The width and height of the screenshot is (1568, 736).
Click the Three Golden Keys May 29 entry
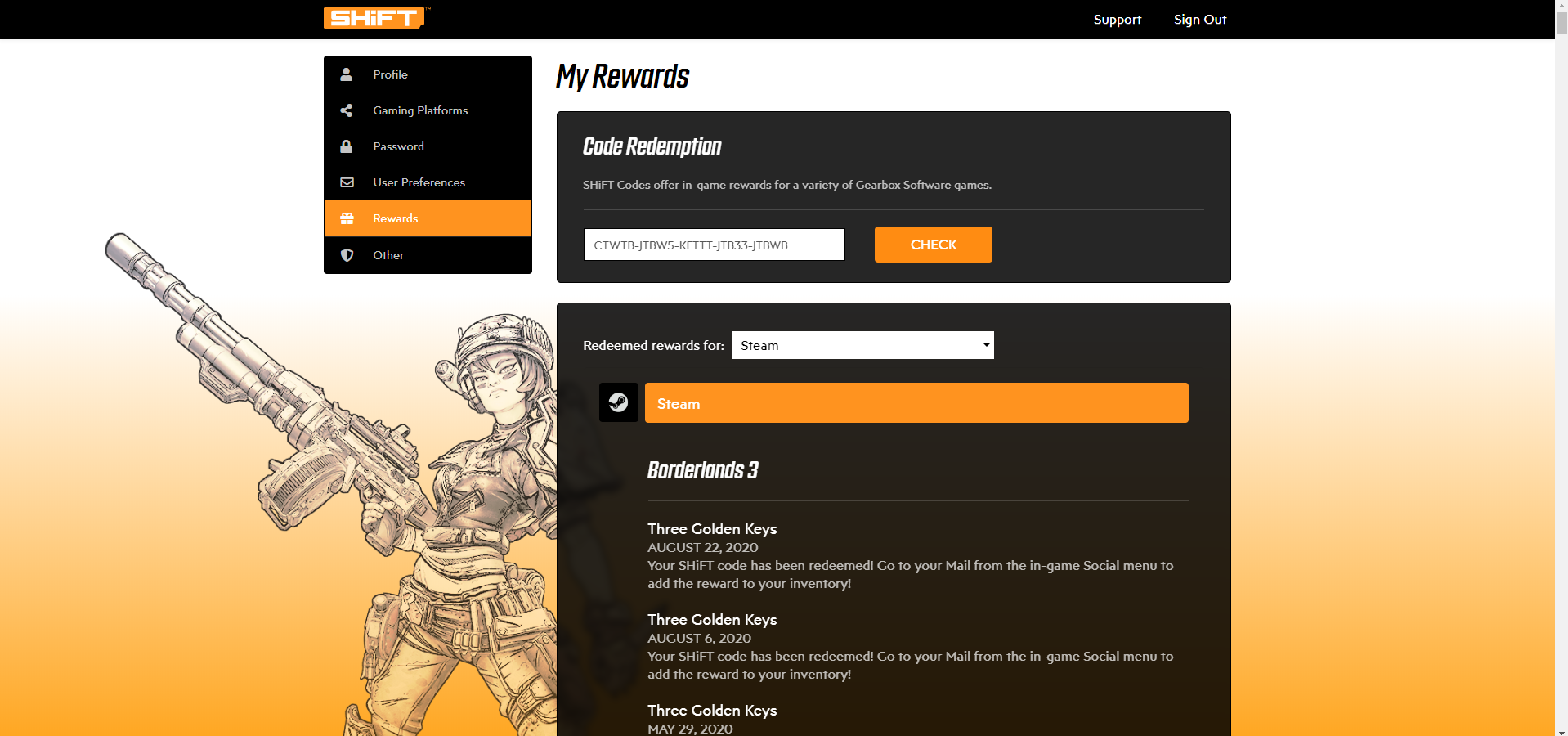tap(712, 711)
